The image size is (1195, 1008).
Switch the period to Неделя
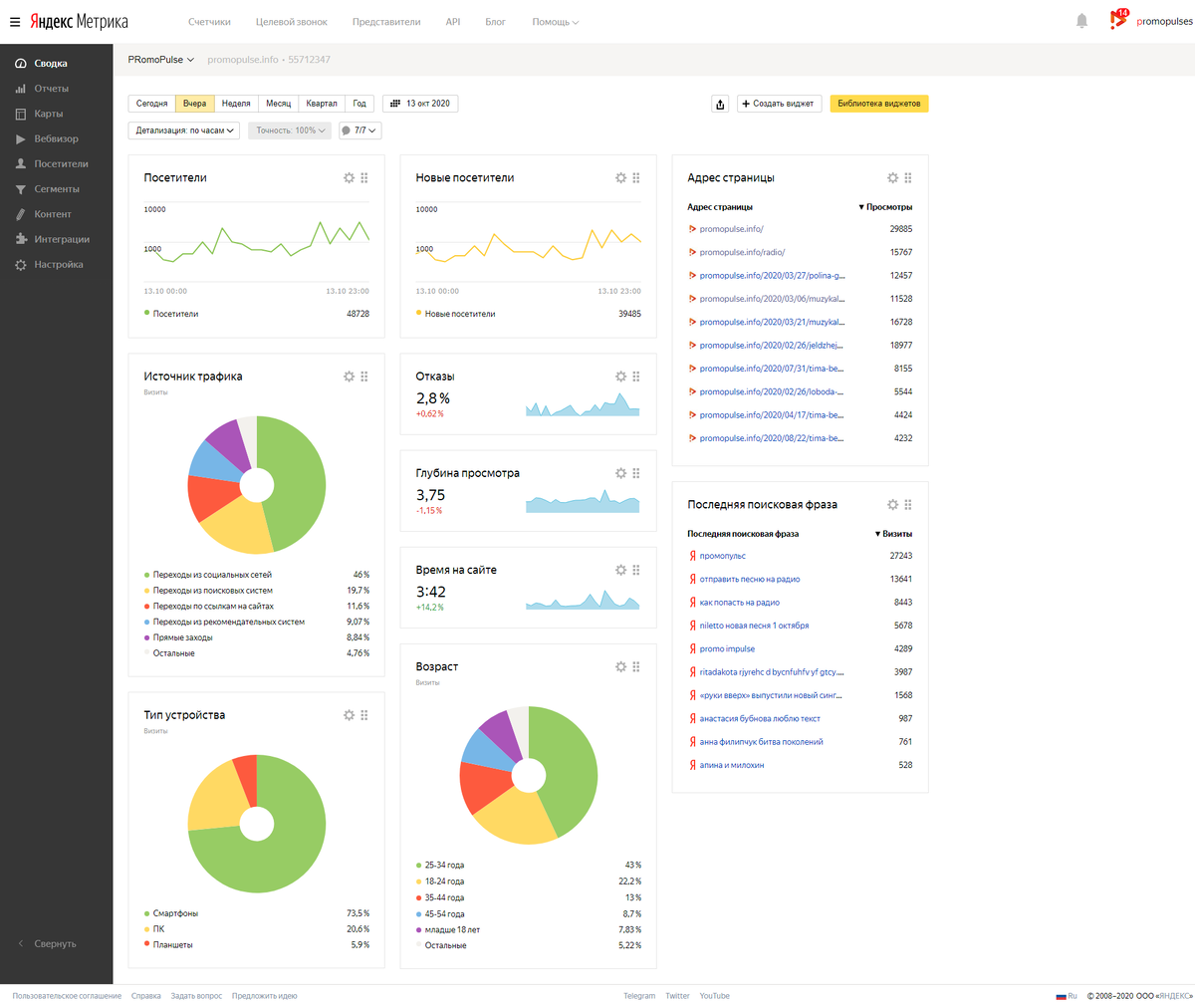coord(236,104)
